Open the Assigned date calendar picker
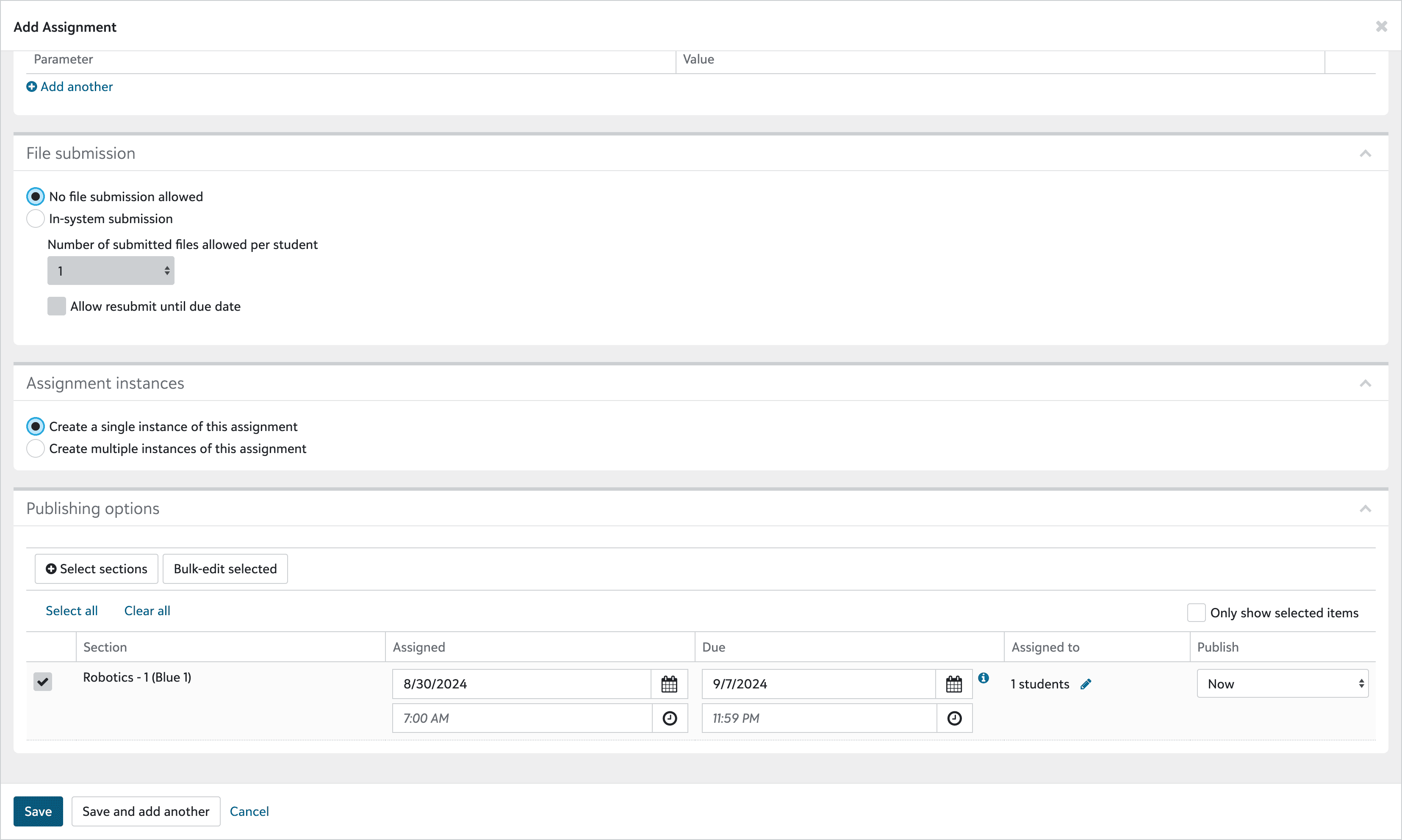Image resolution: width=1402 pixels, height=840 pixels. [669, 684]
